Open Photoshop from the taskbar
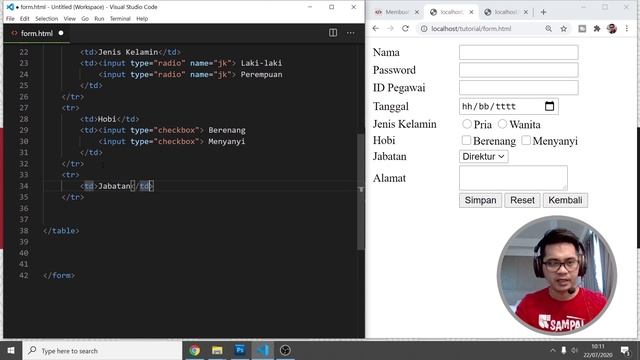The image size is (640, 360). click(240, 350)
